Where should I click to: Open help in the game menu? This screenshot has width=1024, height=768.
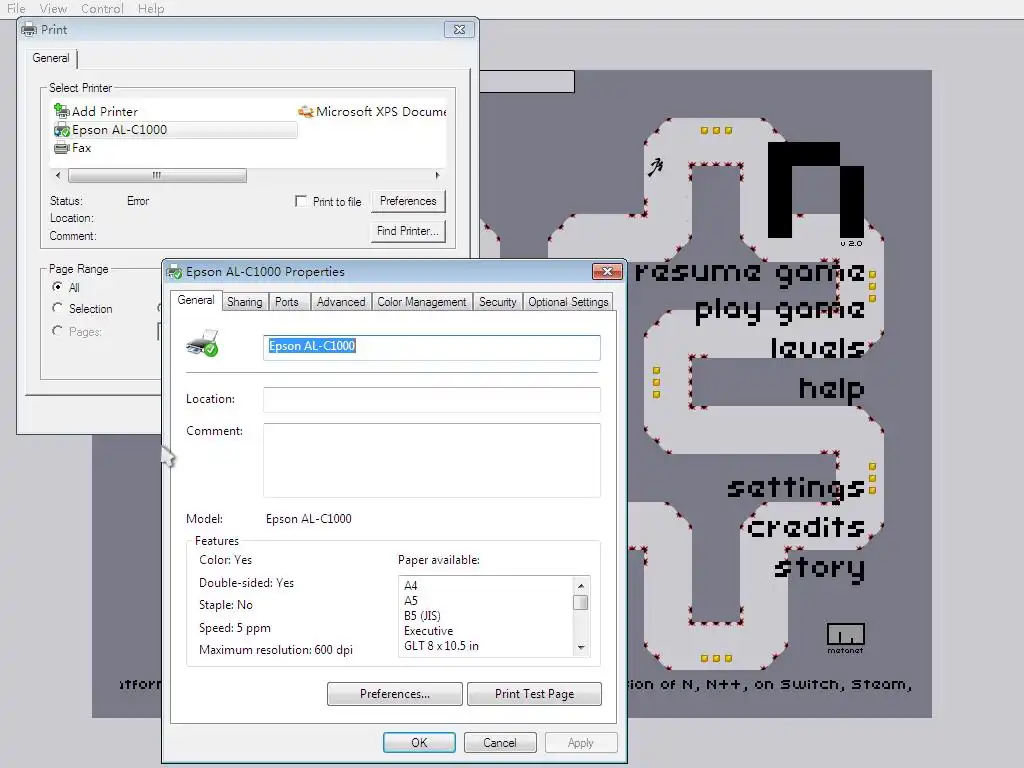(832, 389)
